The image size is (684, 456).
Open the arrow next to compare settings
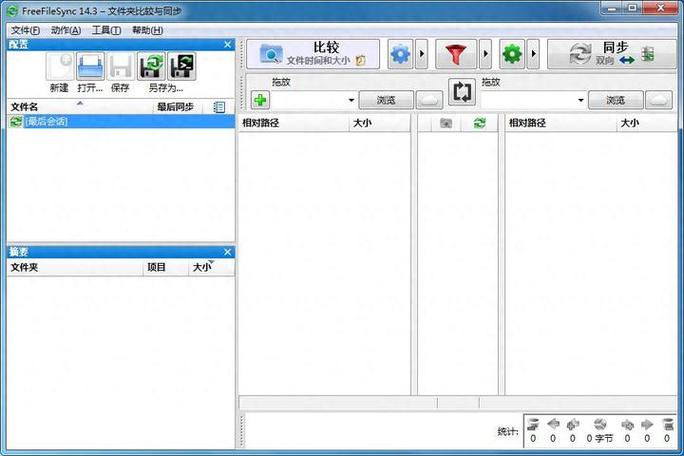click(422, 53)
